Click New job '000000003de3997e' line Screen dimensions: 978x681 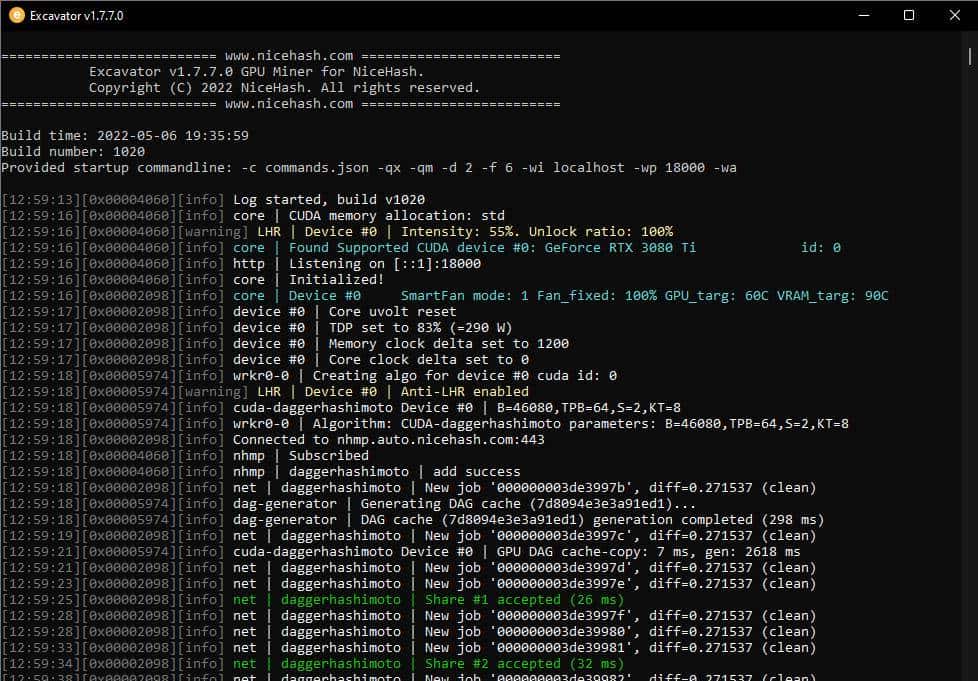(x=409, y=584)
